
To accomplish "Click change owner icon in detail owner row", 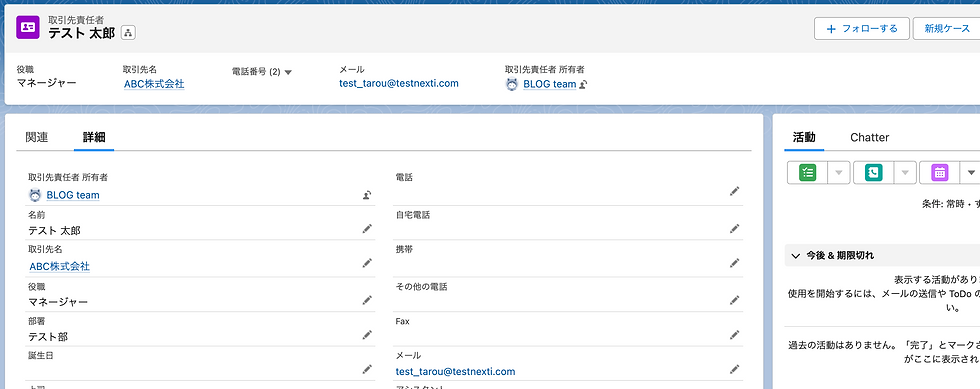I will tap(367, 195).
